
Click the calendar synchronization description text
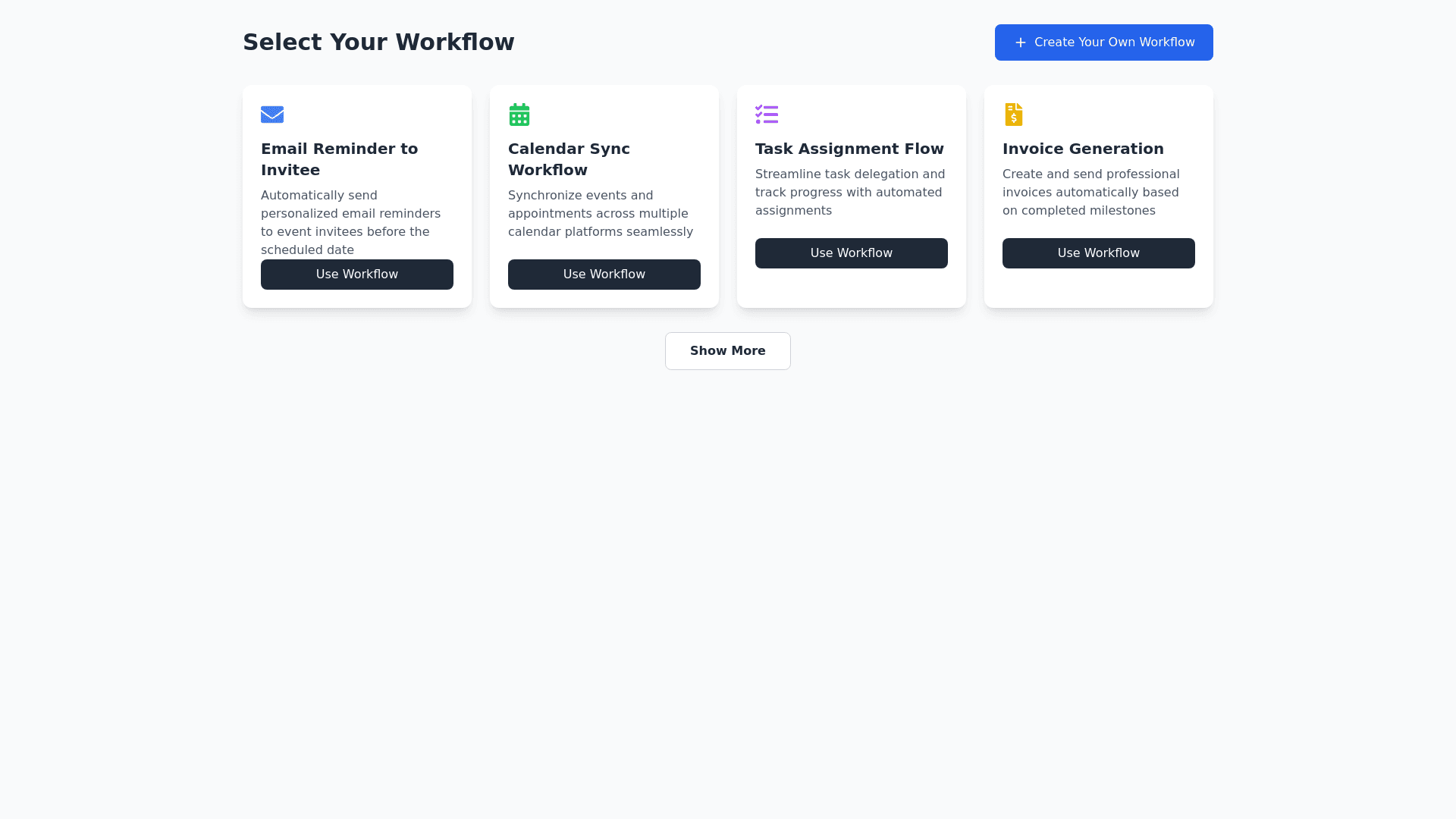tap(600, 214)
